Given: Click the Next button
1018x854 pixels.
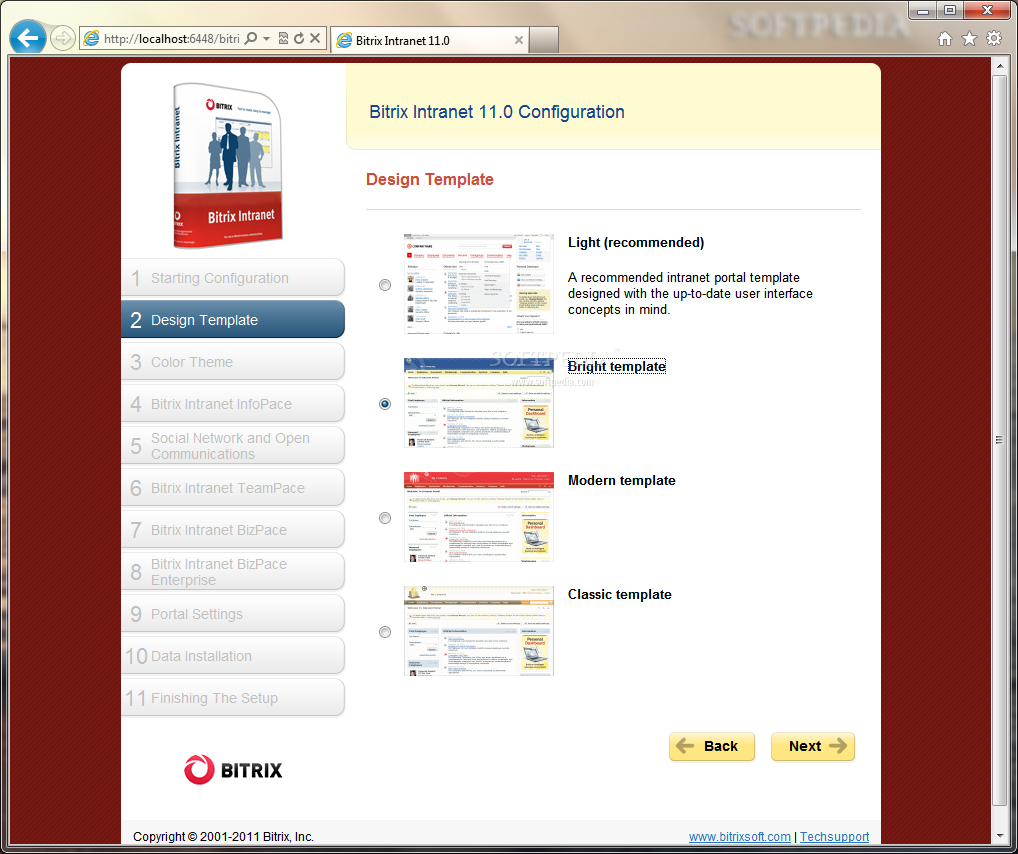Looking at the screenshot, I should coord(813,746).
